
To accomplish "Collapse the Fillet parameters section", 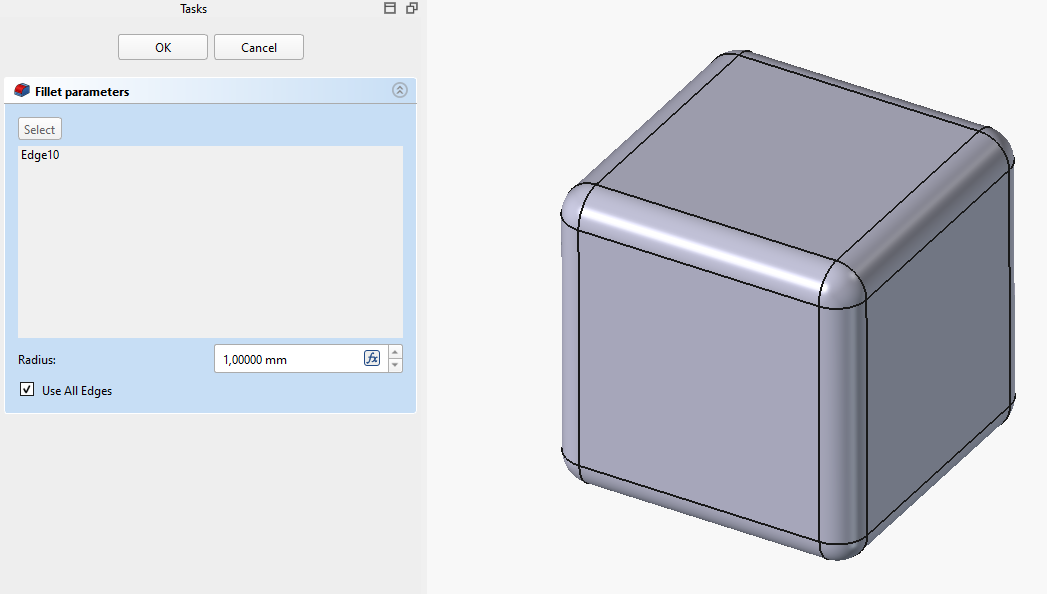I will tap(400, 90).
